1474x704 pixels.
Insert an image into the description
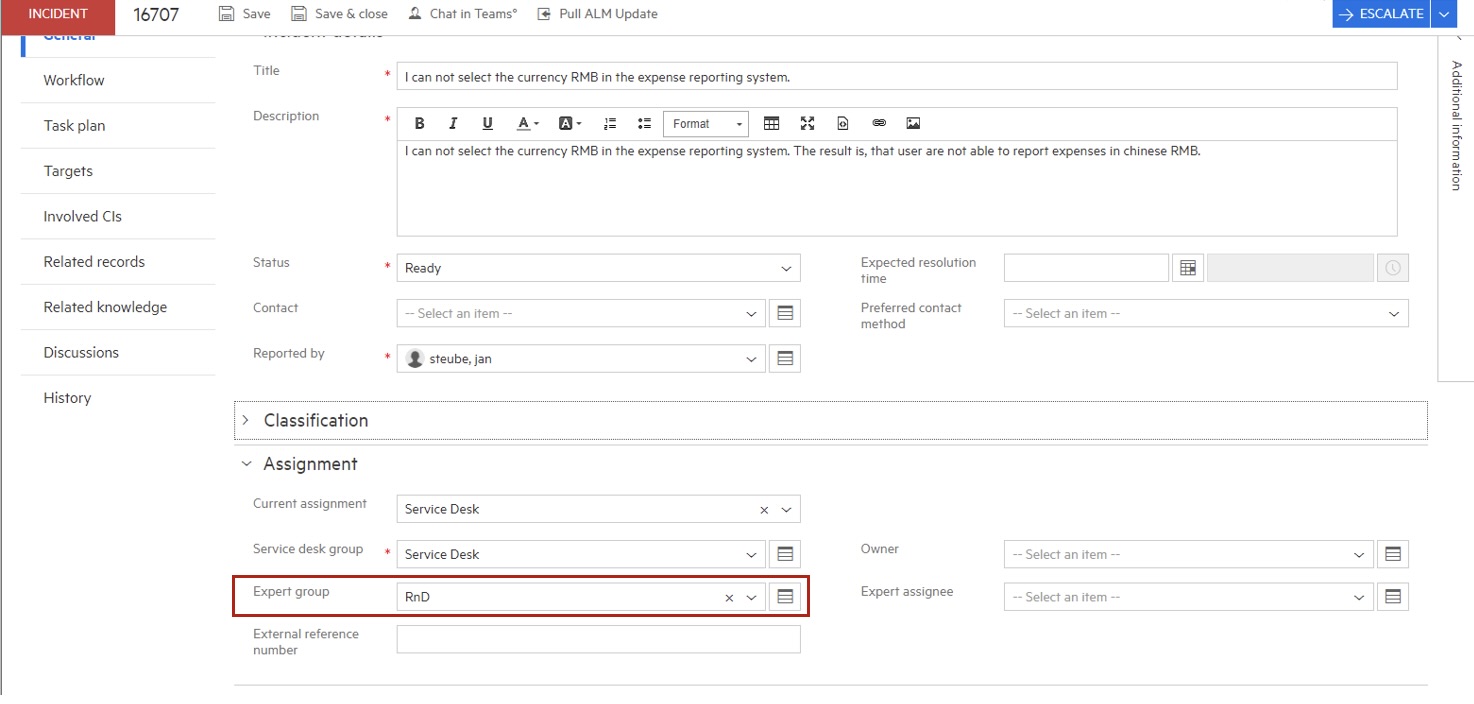(912, 122)
